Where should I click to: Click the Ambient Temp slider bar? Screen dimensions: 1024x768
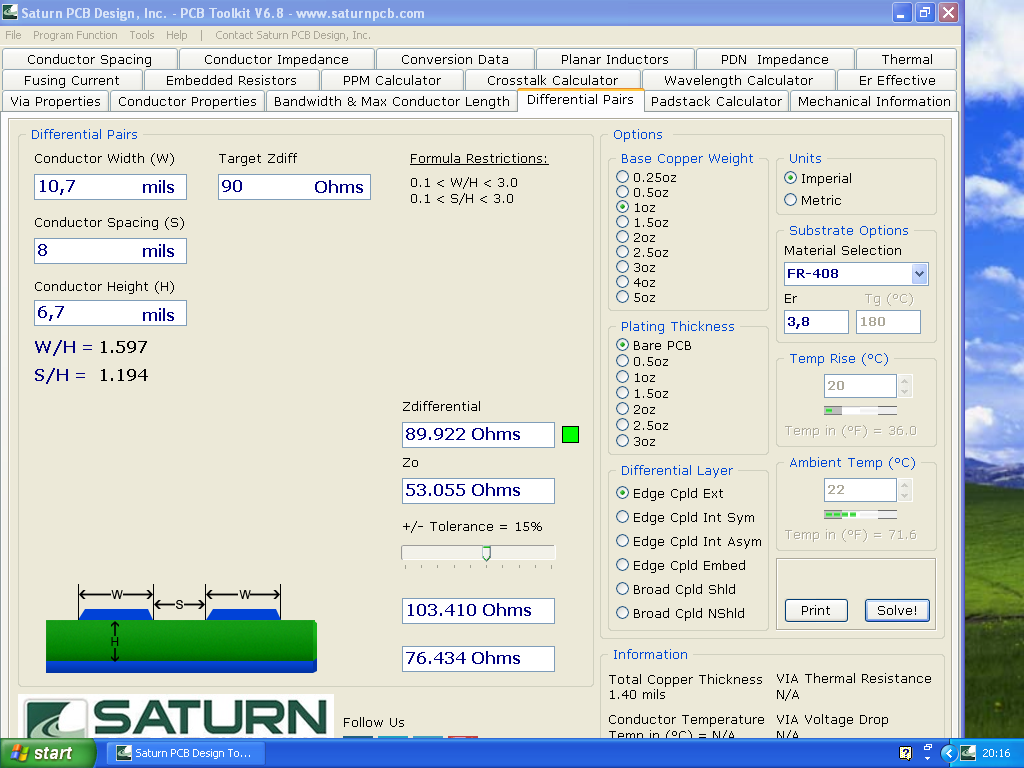860,514
